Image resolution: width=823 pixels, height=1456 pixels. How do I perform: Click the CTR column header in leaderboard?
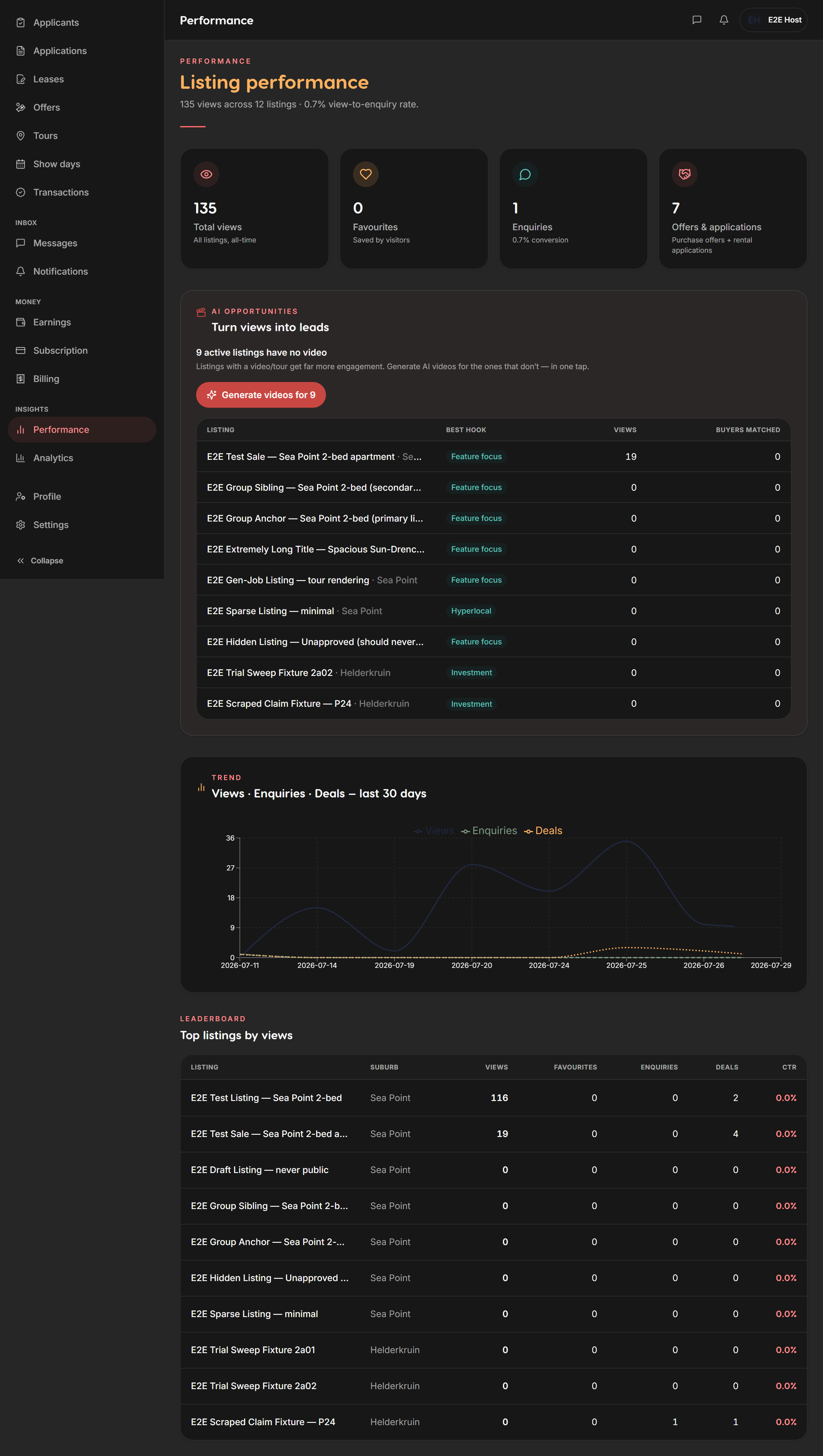[x=789, y=1067]
